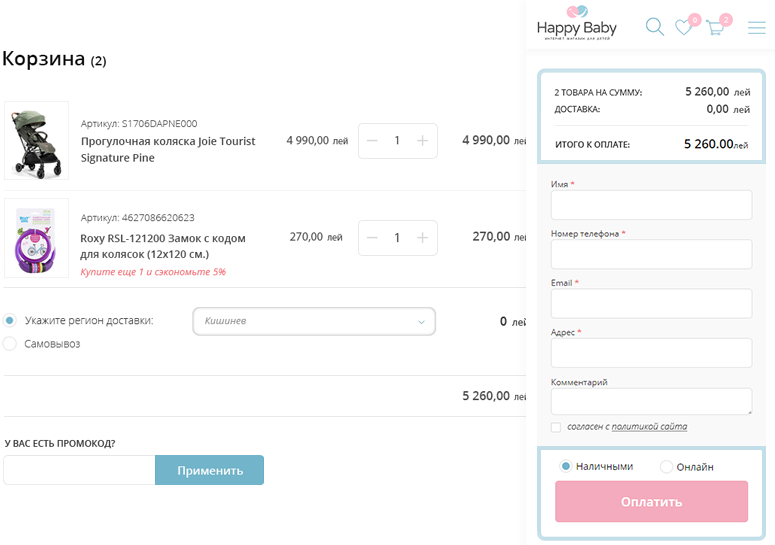Click the Joie stroller thumbnail image
Image resolution: width=775 pixels, height=545 pixels.
37,141
